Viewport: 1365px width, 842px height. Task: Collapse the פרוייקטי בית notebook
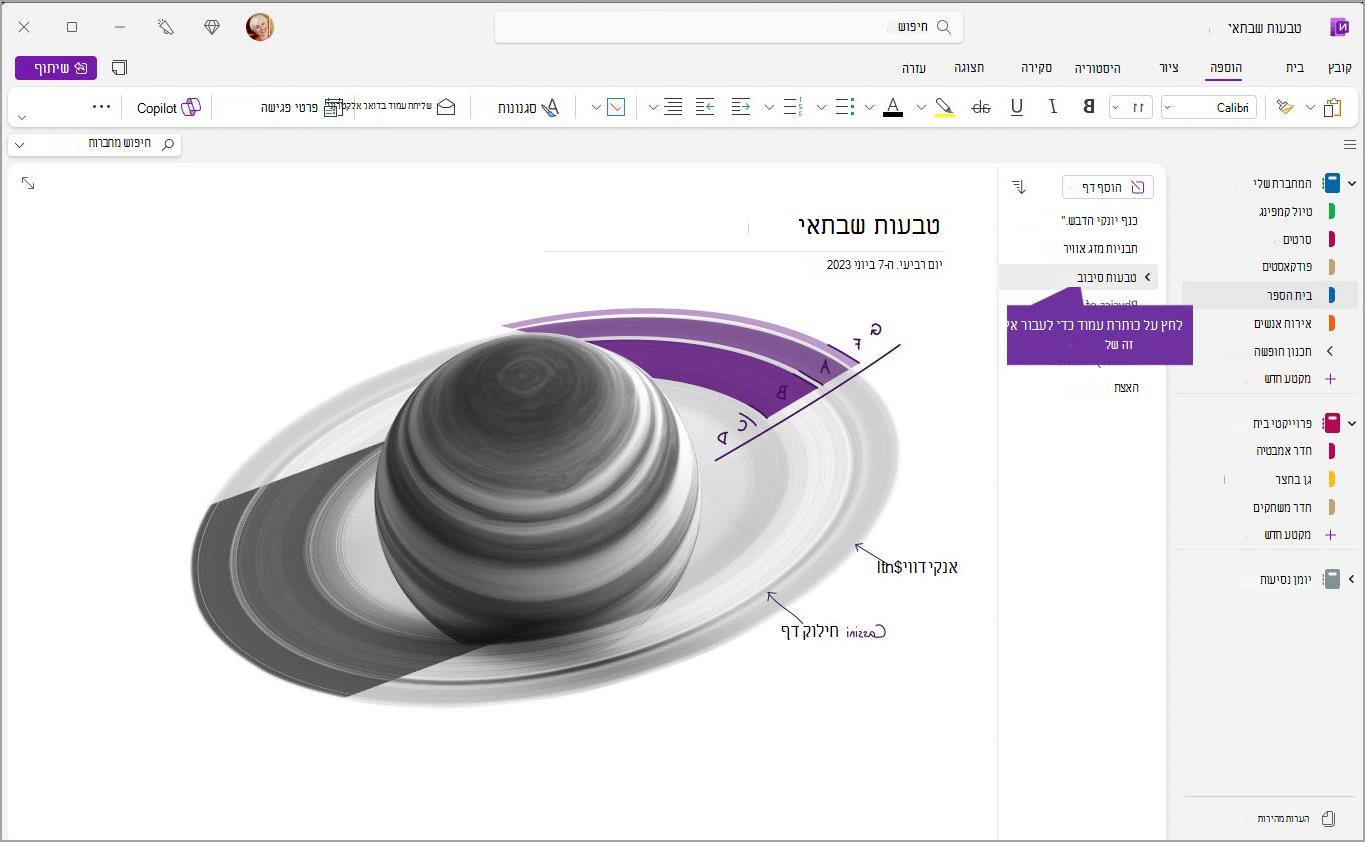(x=1352, y=423)
